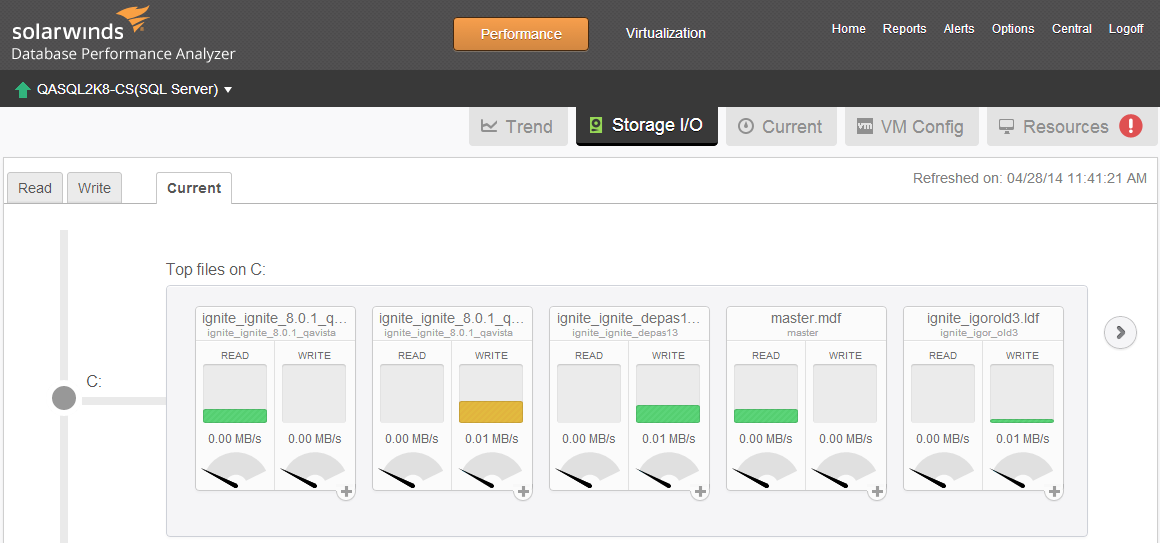
Task: Click ignite_depas13 WRITE gauge dial
Action: [668, 471]
